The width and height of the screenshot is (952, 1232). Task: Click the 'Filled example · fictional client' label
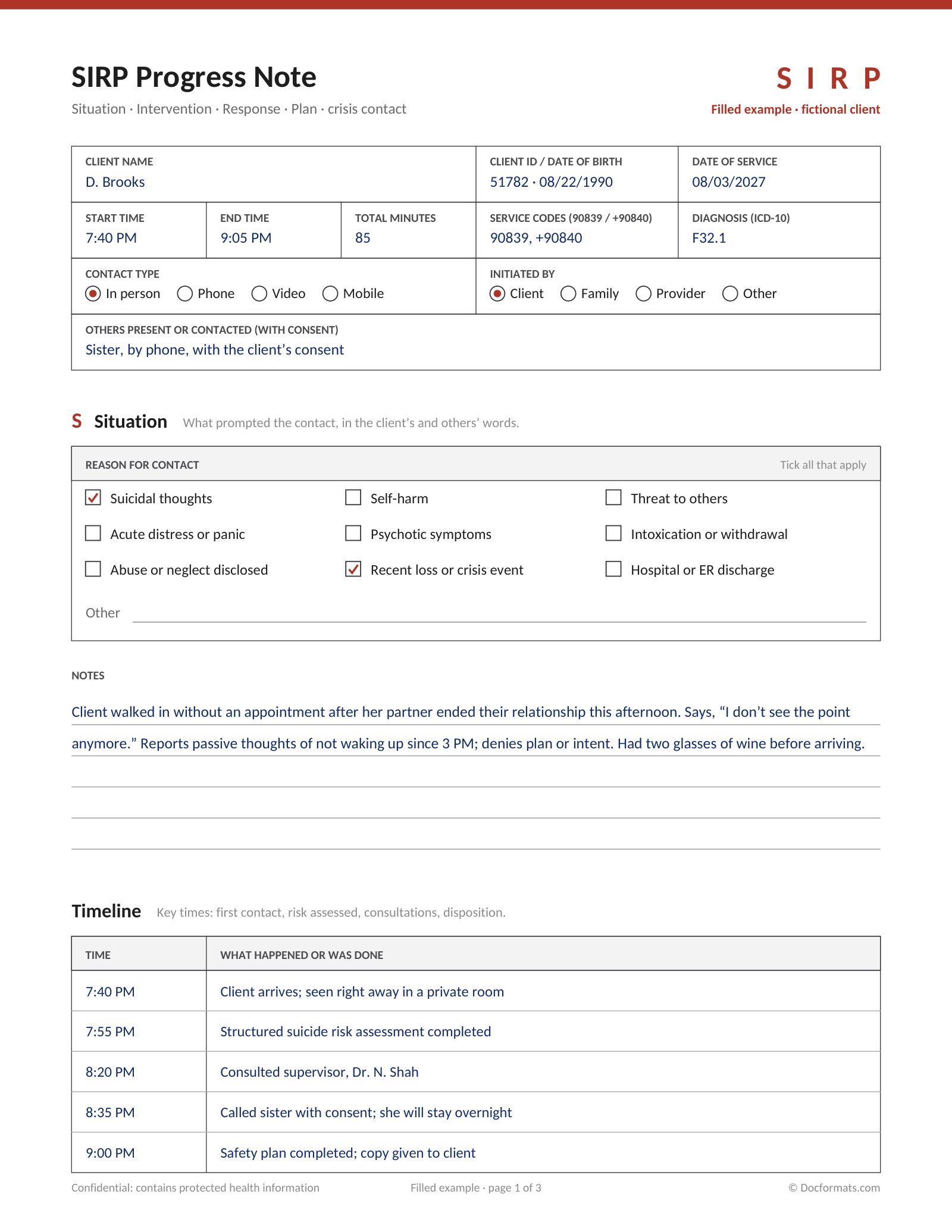(796, 109)
